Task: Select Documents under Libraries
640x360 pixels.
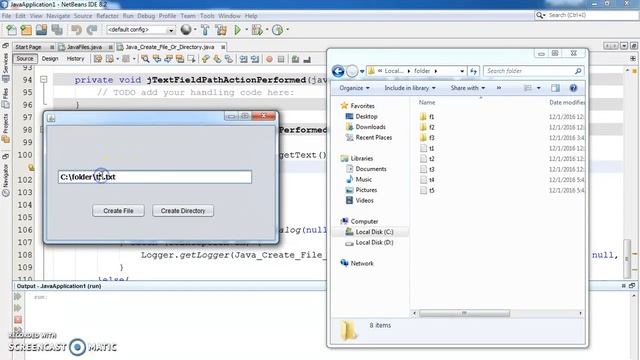Action: pyautogui.click(x=366, y=169)
